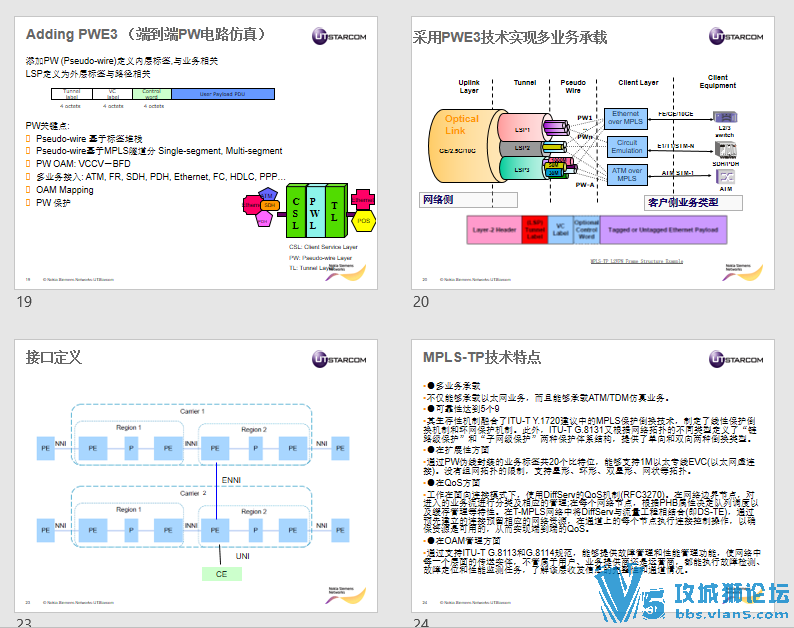The width and height of the screenshot is (794, 628).
Task: Click the '客户侧业务类型' box on slide 20
Action: click(693, 203)
